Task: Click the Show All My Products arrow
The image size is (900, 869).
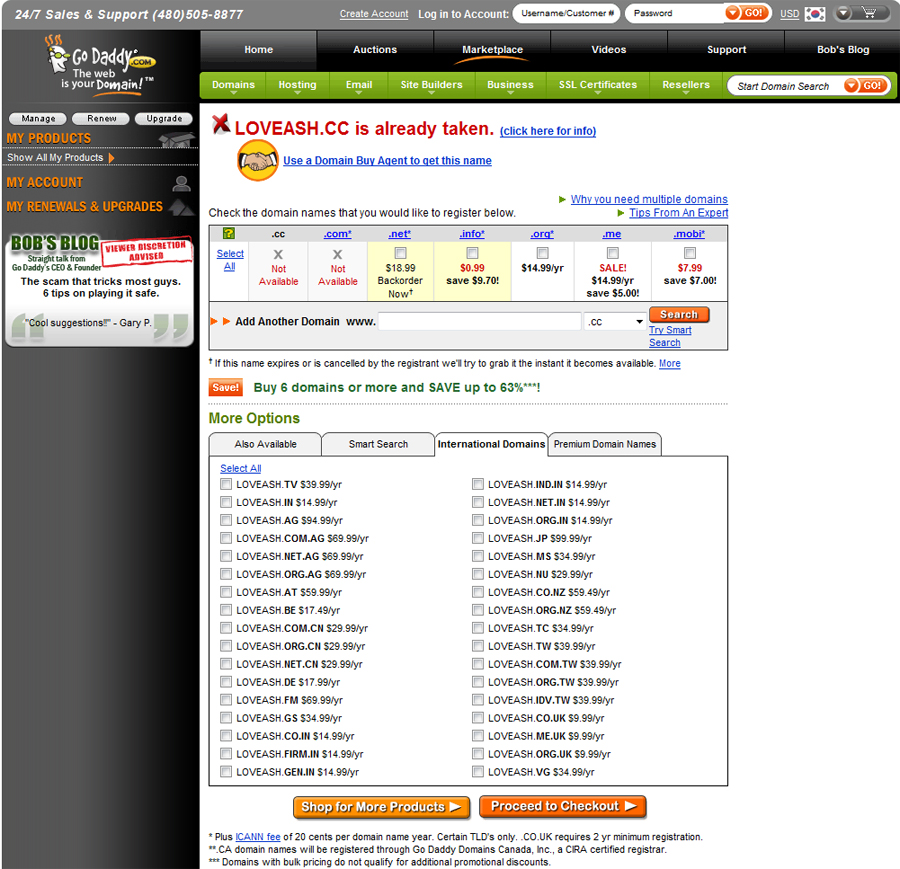Action: pyautogui.click(x=111, y=158)
